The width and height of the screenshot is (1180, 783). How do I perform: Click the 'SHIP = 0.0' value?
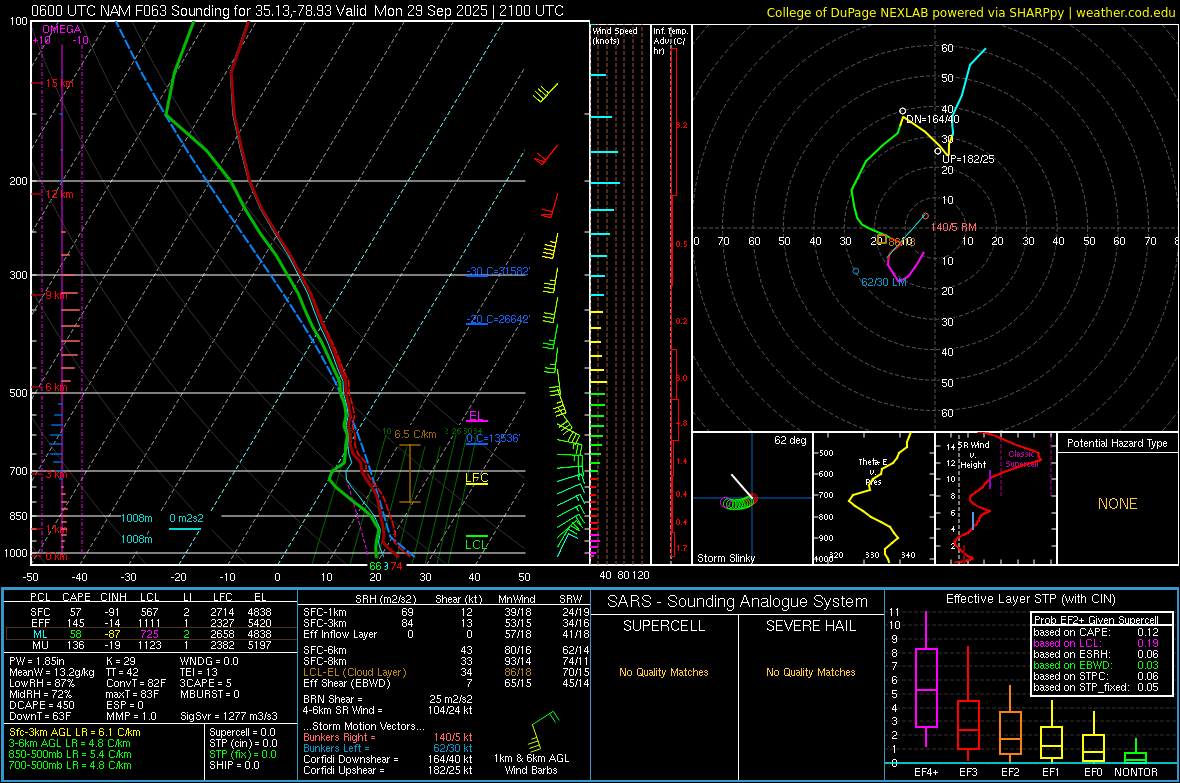(x=234, y=765)
